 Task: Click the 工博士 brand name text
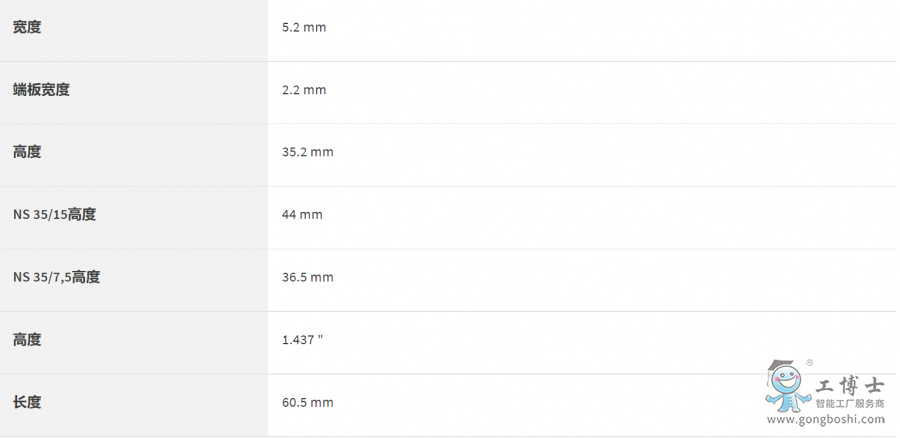(850, 385)
